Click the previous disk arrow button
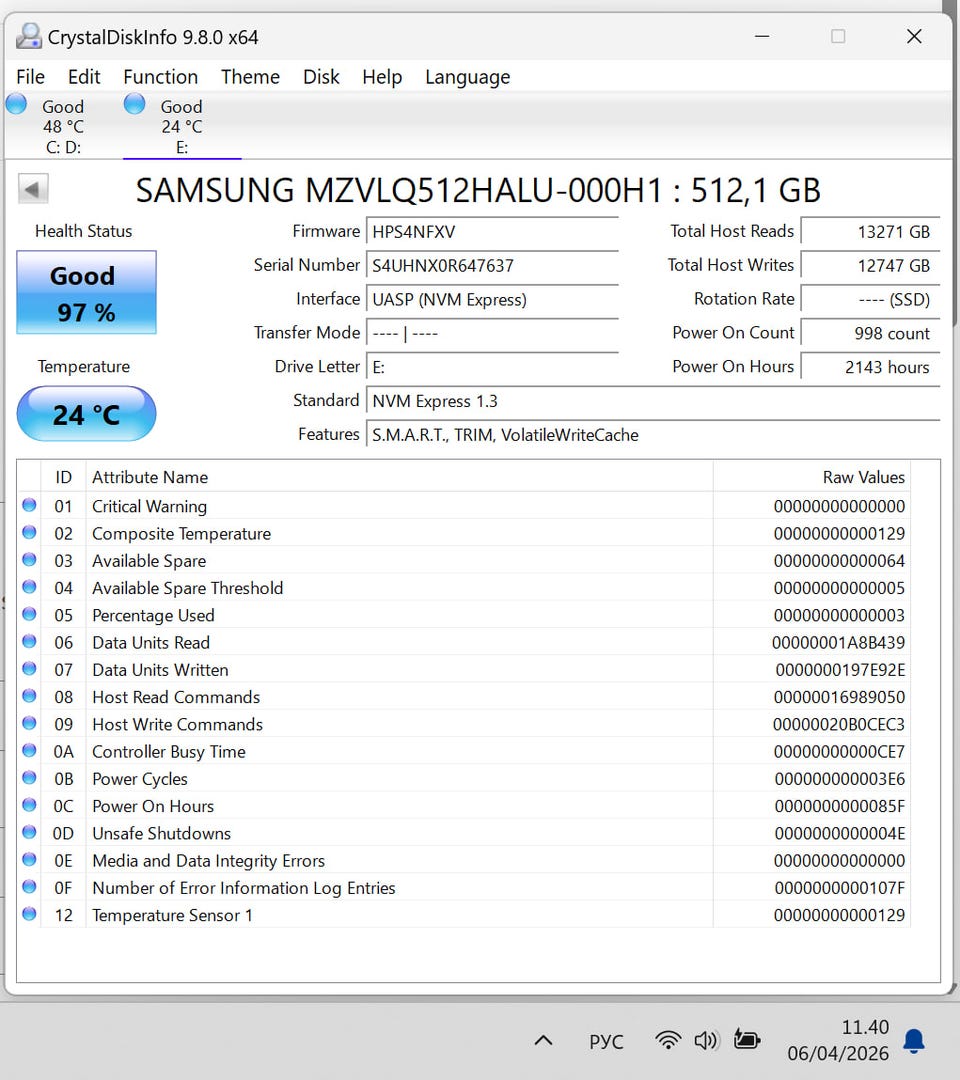Image resolution: width=960 pixels, height=1080 pixels. 33,189
